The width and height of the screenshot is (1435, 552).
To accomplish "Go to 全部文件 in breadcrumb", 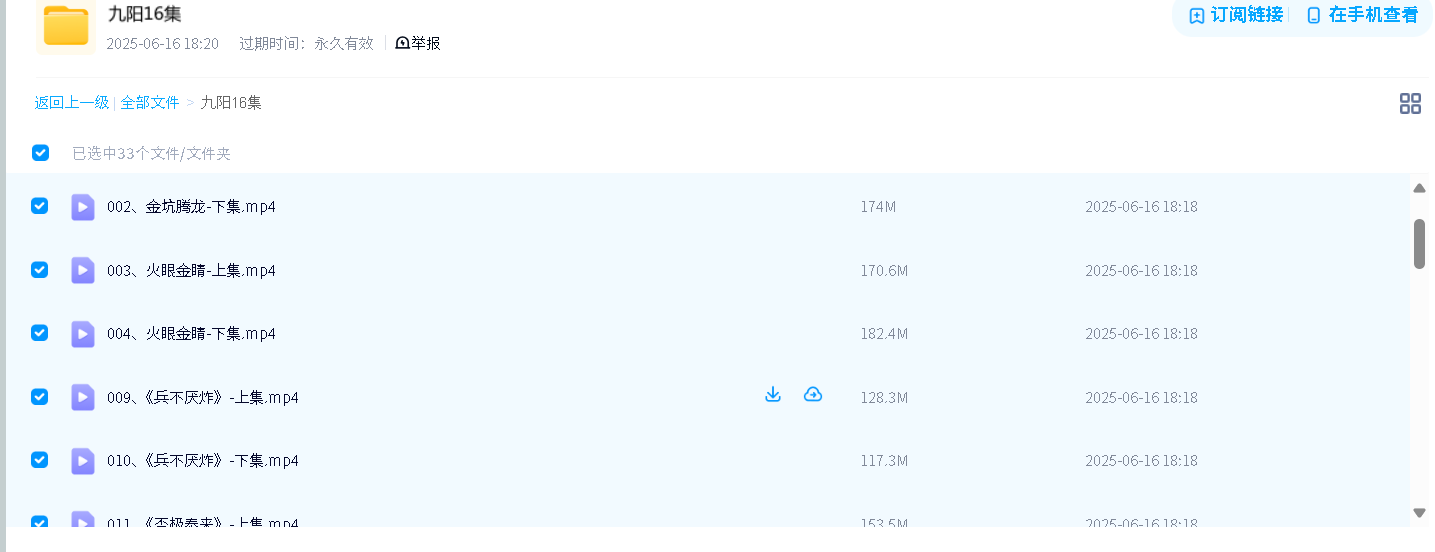I will click(x=150, y=102).
